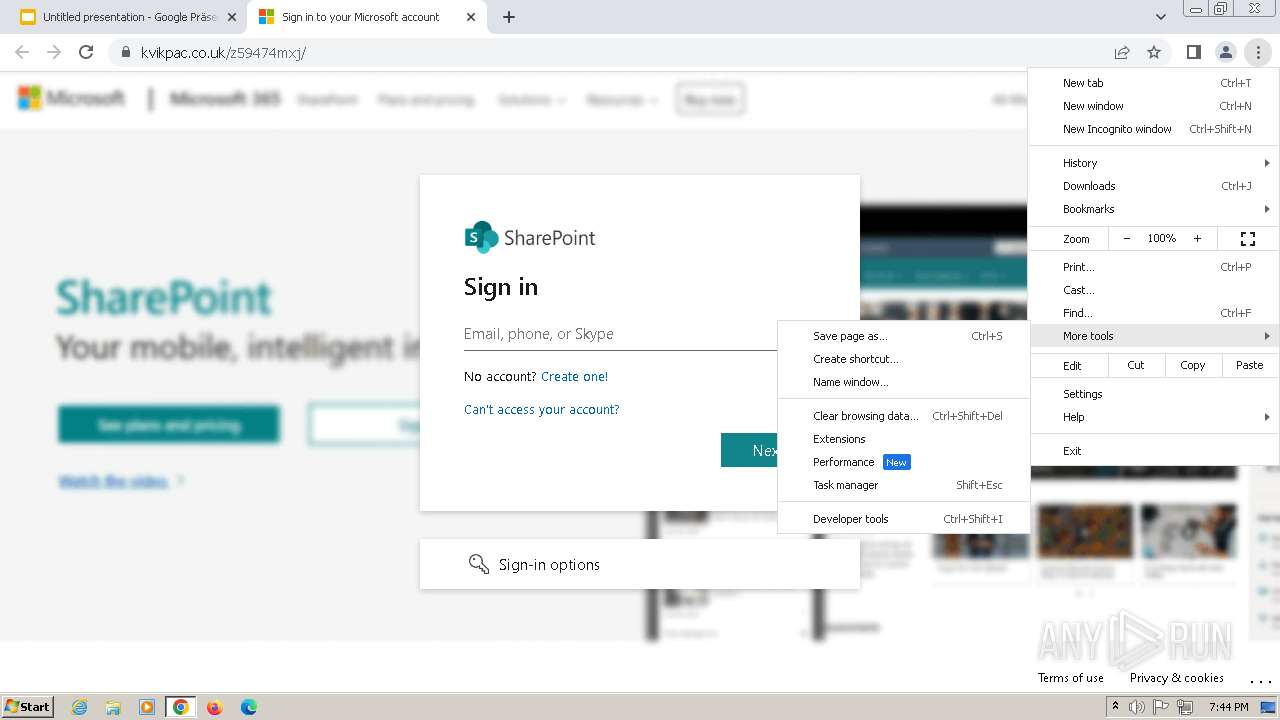Image resolution: width=1280 pixels, height=720 pixels.
Task: Bookmark this page with the star icon
Action: (x=1154, y=52)
